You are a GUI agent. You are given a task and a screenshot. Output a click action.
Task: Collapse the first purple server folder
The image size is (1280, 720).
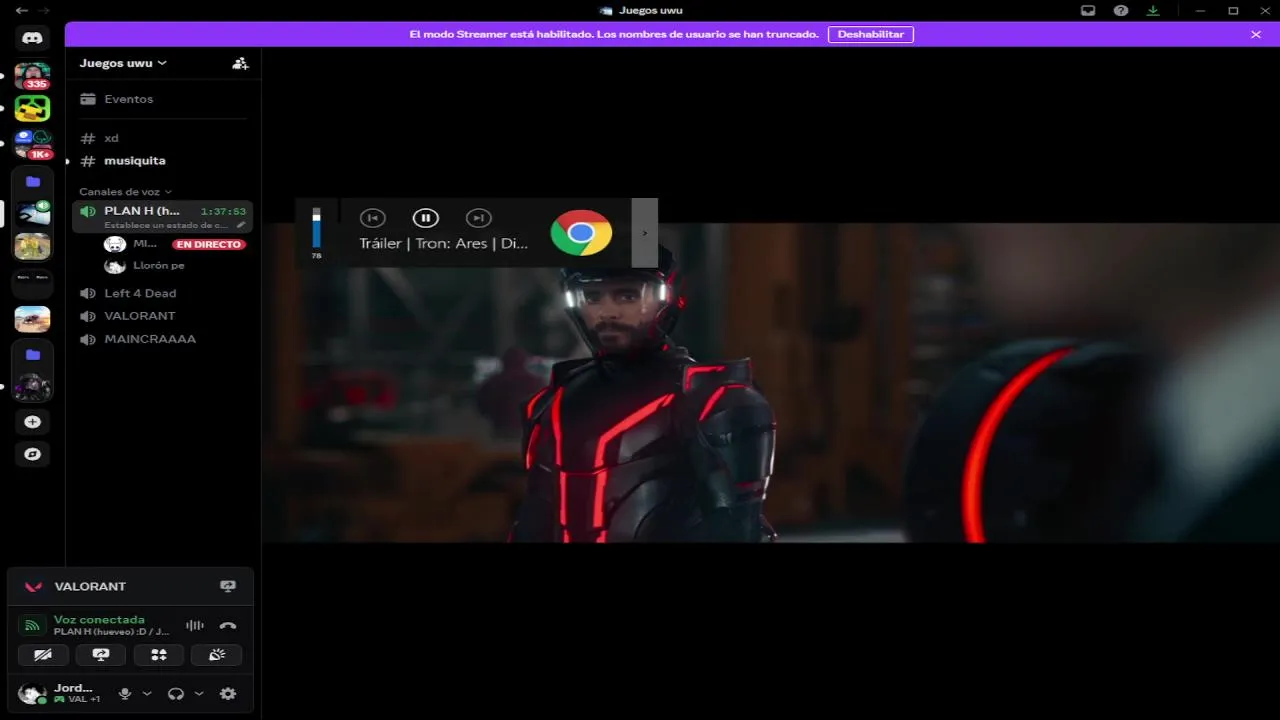click(32, 182)
